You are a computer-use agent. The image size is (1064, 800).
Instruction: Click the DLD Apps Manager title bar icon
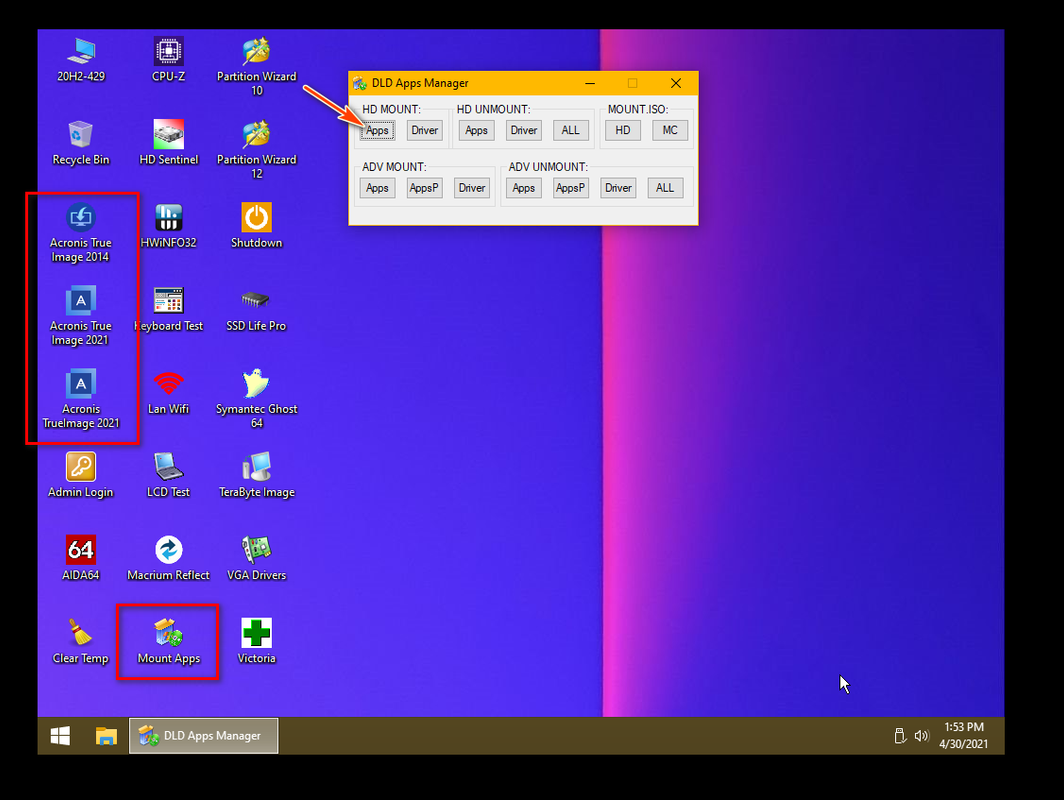(x=360, y=83)
